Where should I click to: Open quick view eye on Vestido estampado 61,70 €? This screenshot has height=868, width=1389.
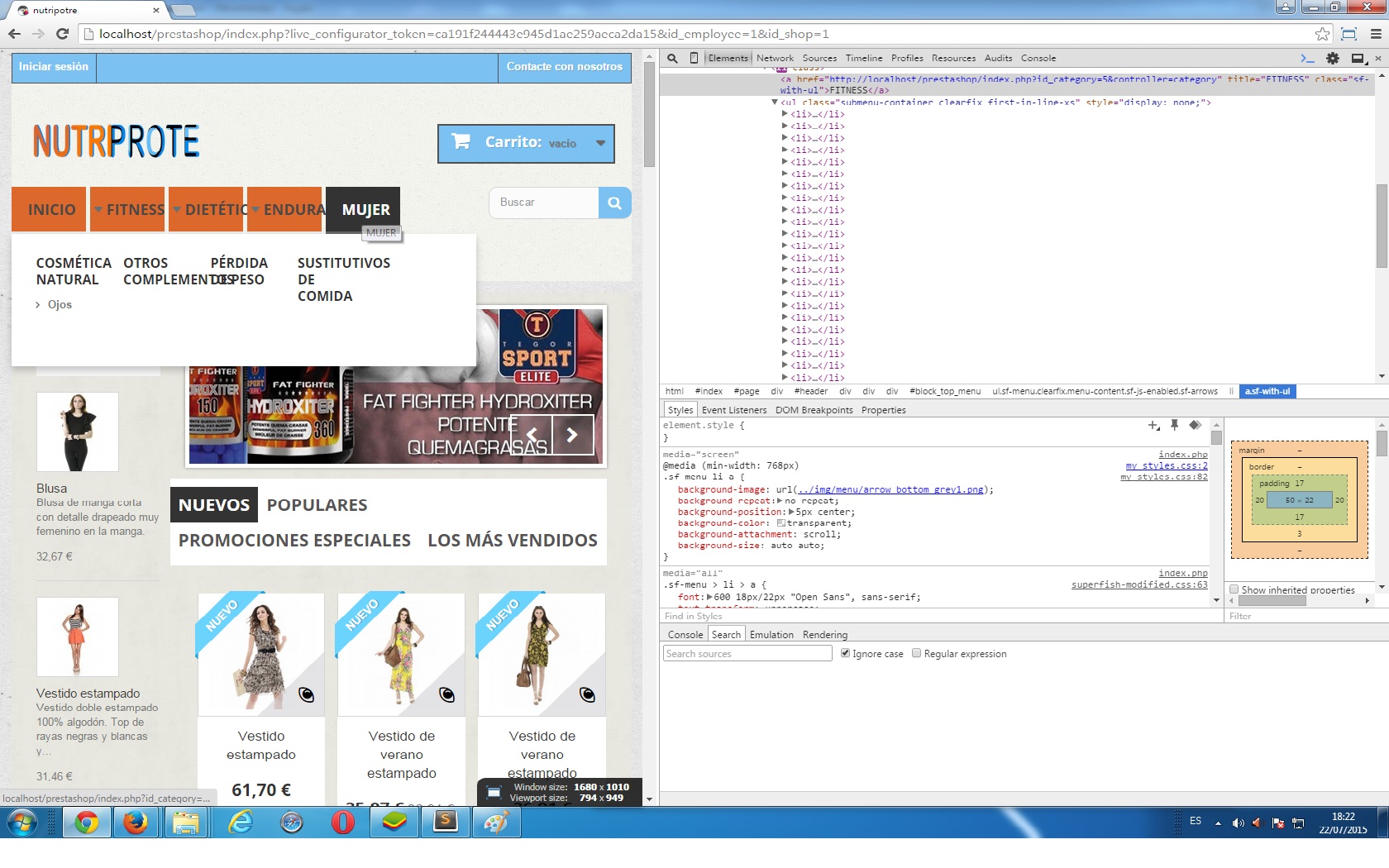306,694
